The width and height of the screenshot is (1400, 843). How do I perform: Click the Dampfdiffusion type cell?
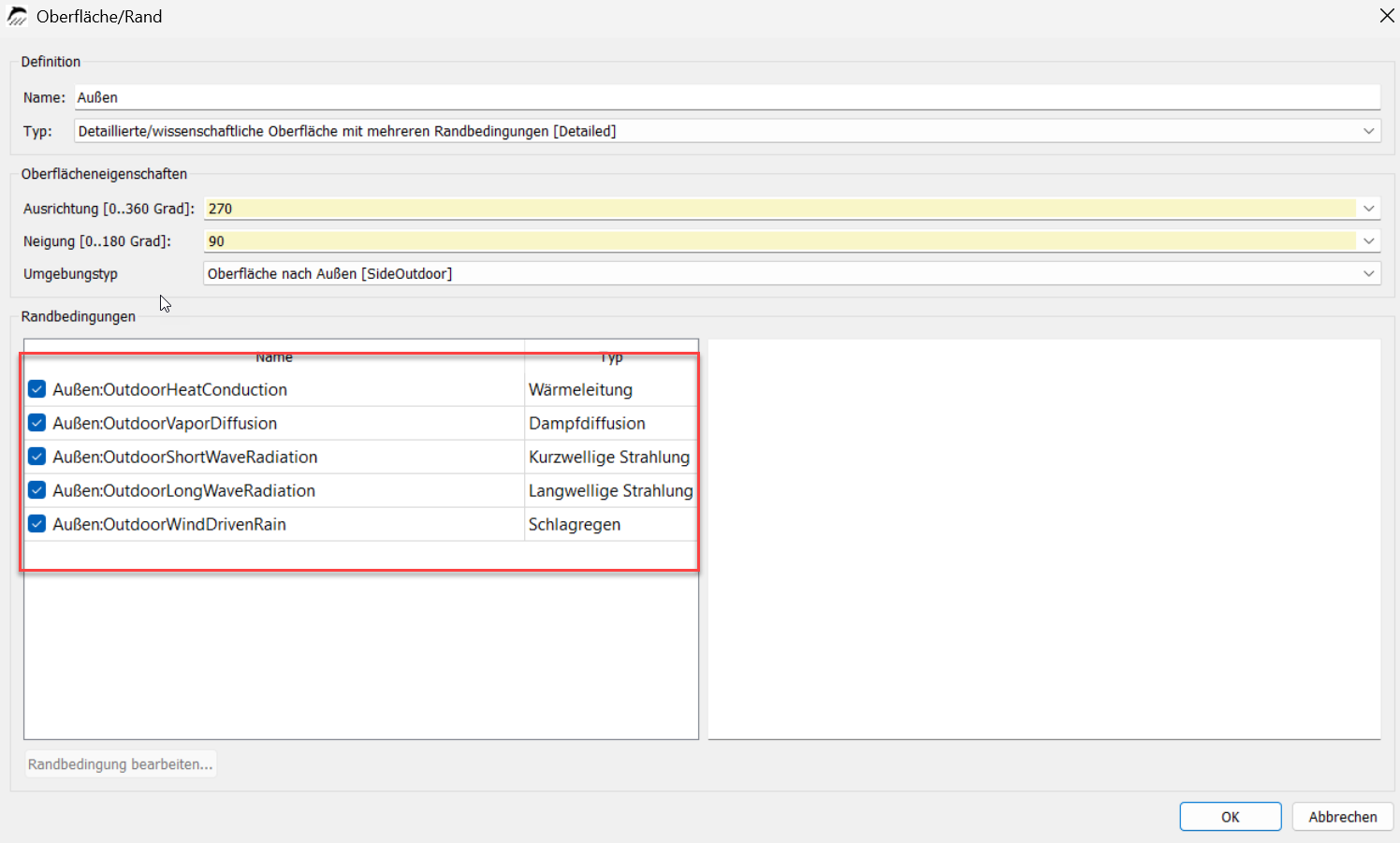(x=611, y=423)
